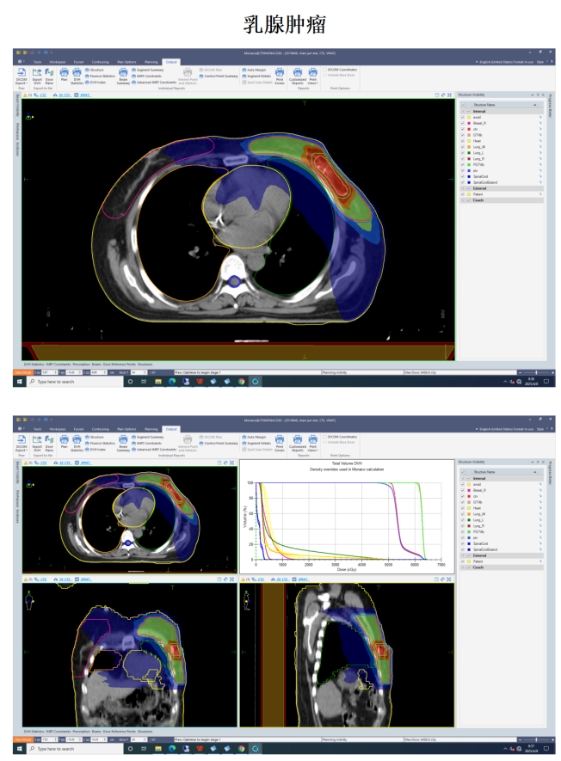Click Dose Plane icon in lower window
This screenshot has width=561, height=761.
49,443
